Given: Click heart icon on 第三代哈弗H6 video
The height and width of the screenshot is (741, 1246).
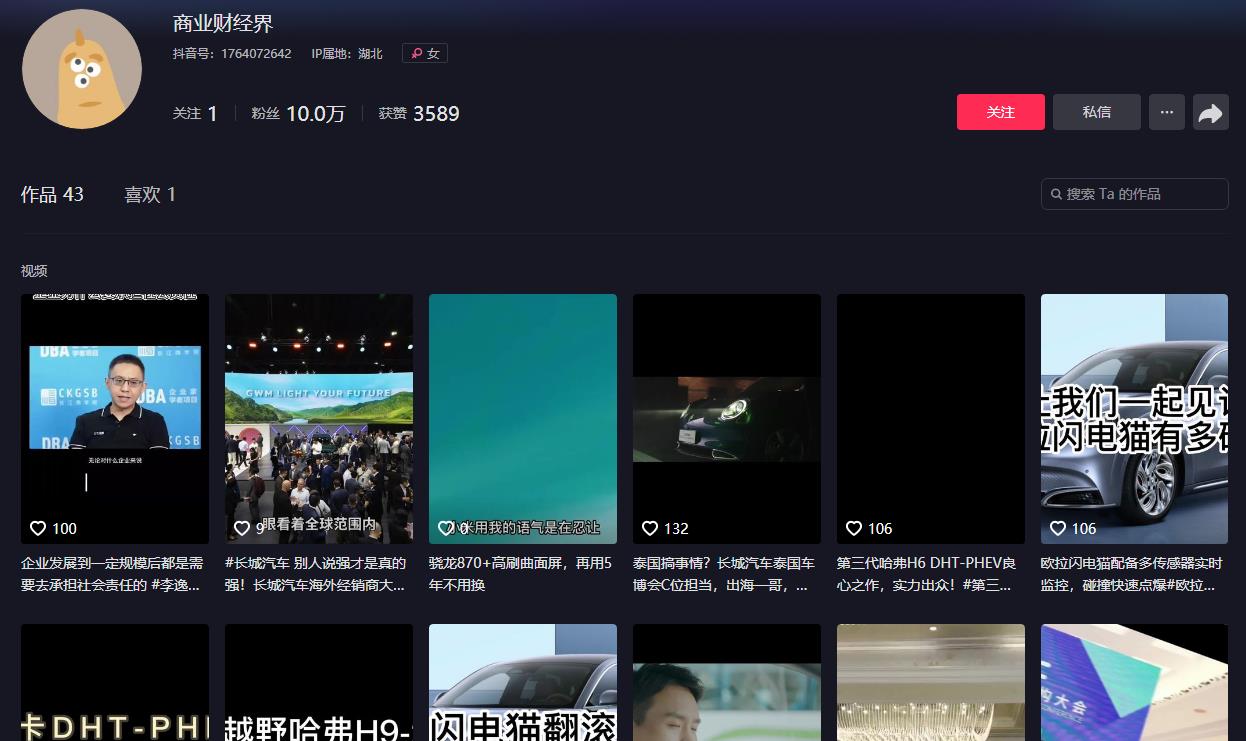Looking at the screenshot, I should pyautogui.click(x=854, y=528).
